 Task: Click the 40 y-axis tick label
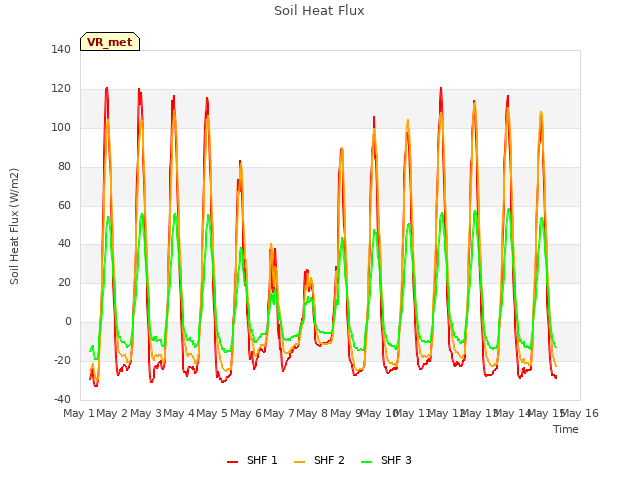tap(64, 244)
